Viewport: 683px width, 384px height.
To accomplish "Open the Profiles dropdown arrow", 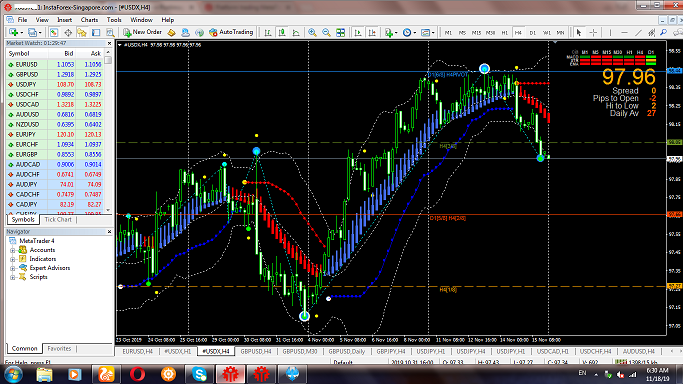I will coord(40,33).
